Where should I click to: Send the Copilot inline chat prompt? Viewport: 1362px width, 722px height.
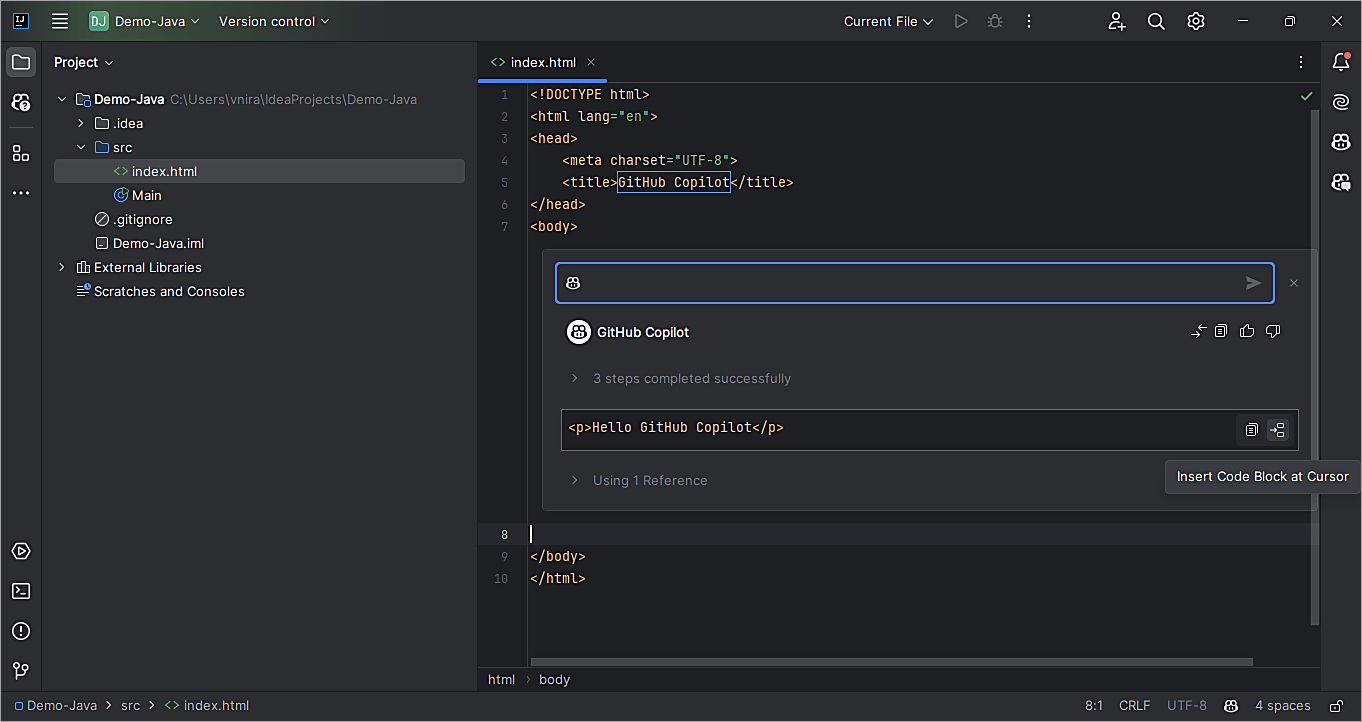[x=1253, y=283]
